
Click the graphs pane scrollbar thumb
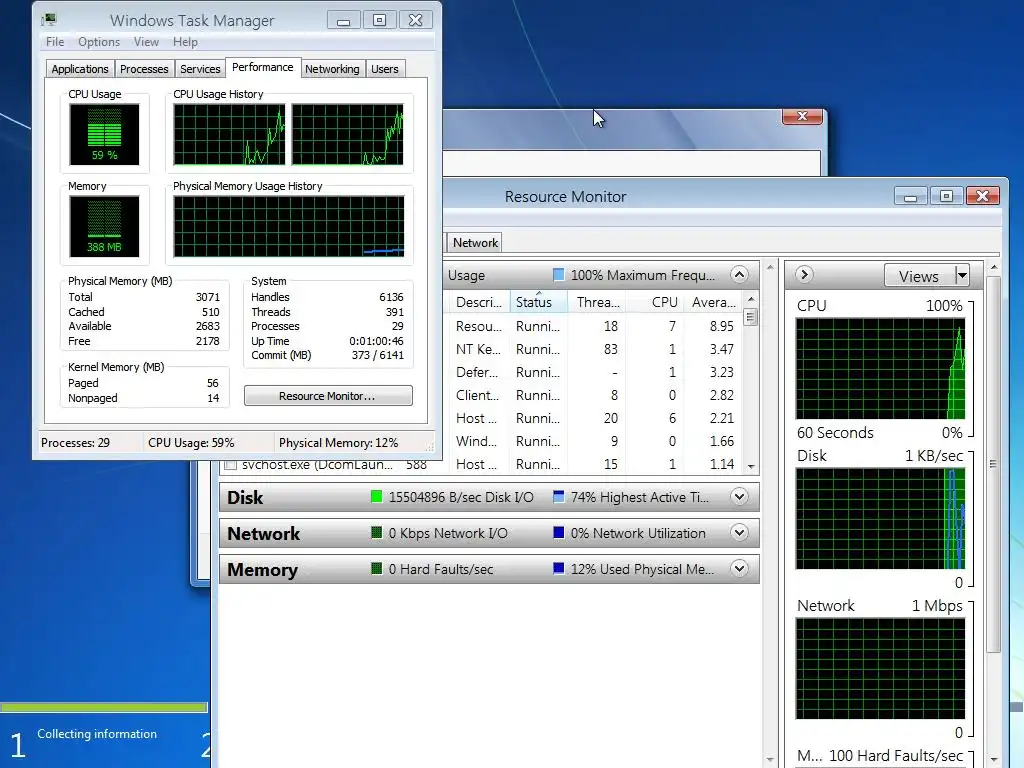click(993, 464)
